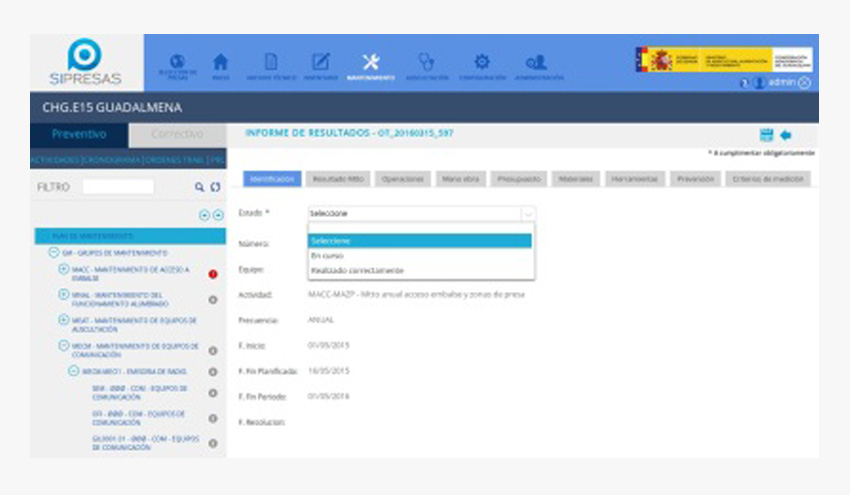Click the refresh icon beside filter

click(213, 187)
